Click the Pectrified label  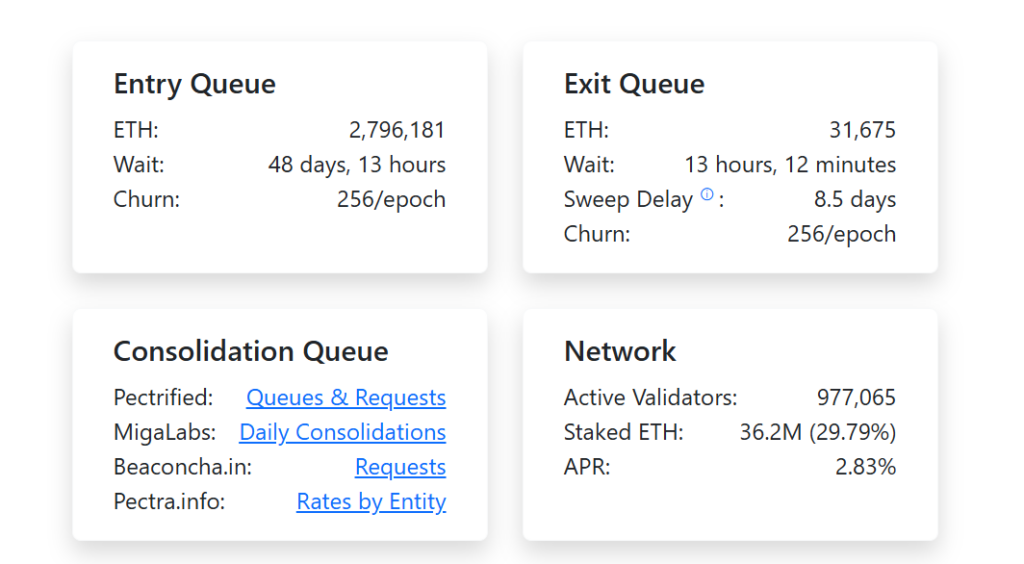[163, 398]
